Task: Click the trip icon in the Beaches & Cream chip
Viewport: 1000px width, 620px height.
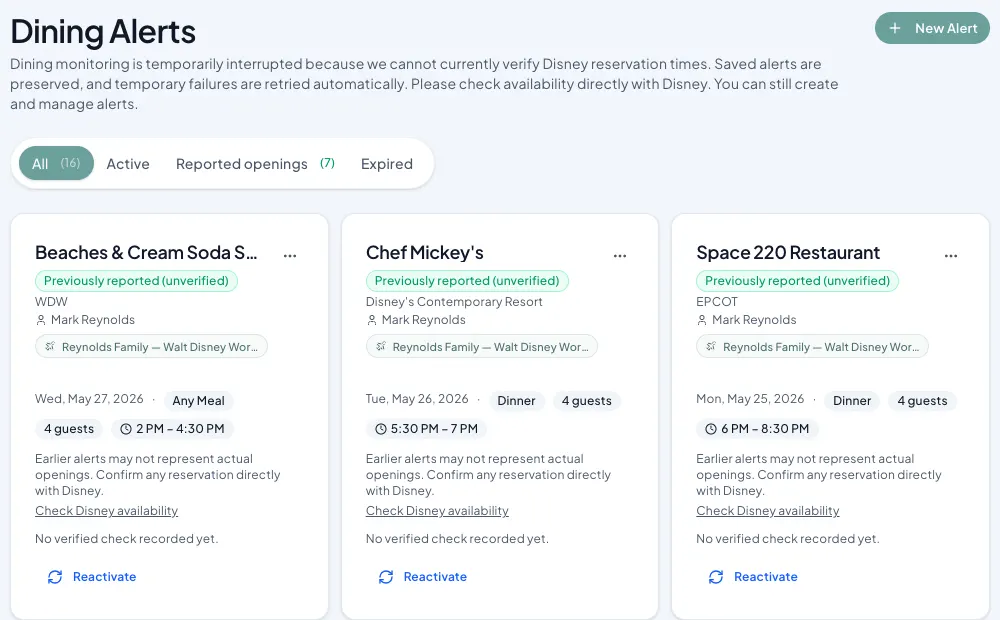Action: tap(50, 346)
